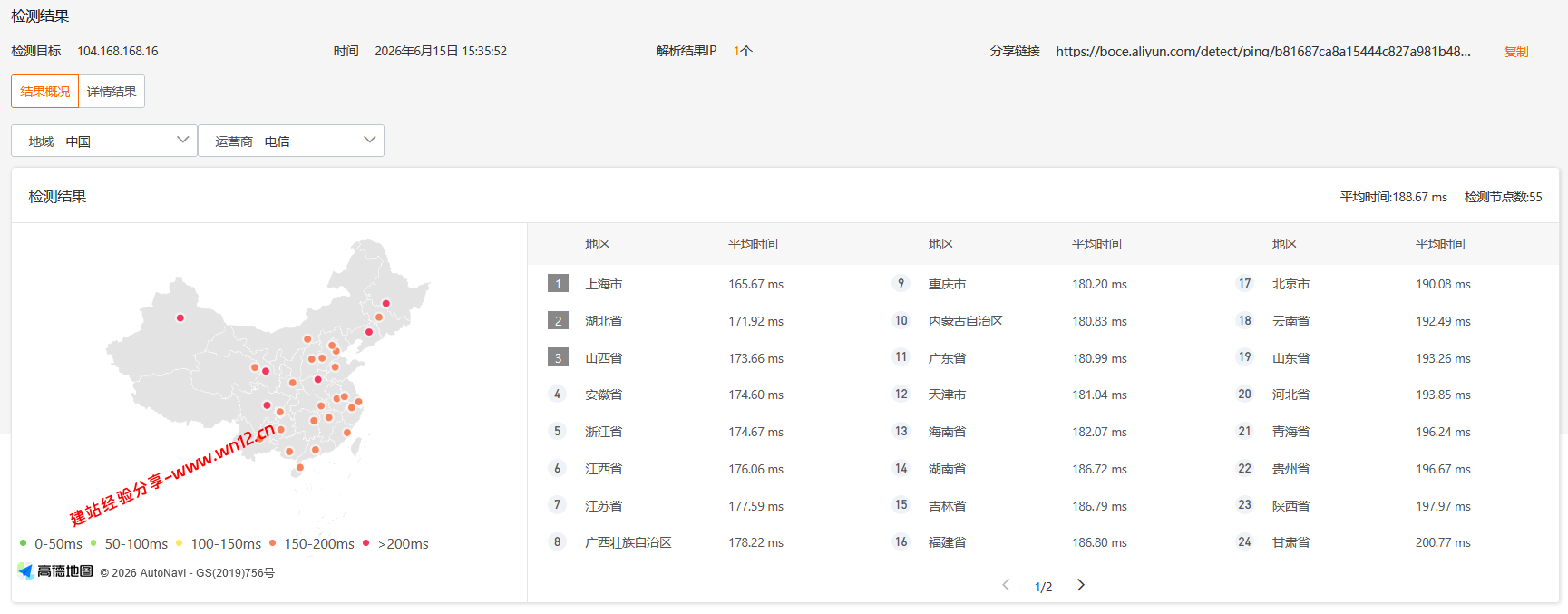Click the 50-100ms legend entry

[x=130, y=544]
